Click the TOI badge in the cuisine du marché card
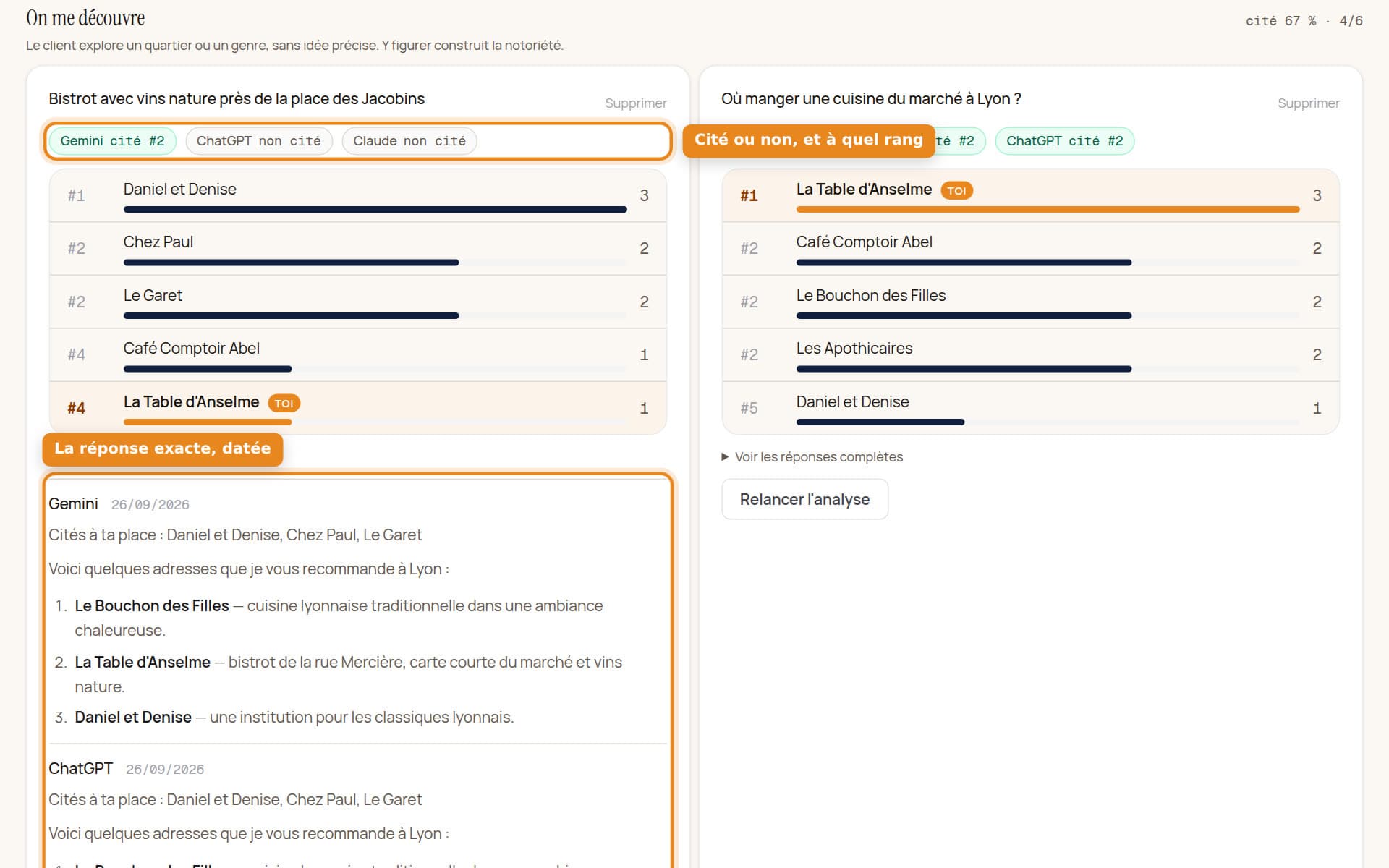The width and height of the screenshot is (1389, 868). tap(956, 190)
